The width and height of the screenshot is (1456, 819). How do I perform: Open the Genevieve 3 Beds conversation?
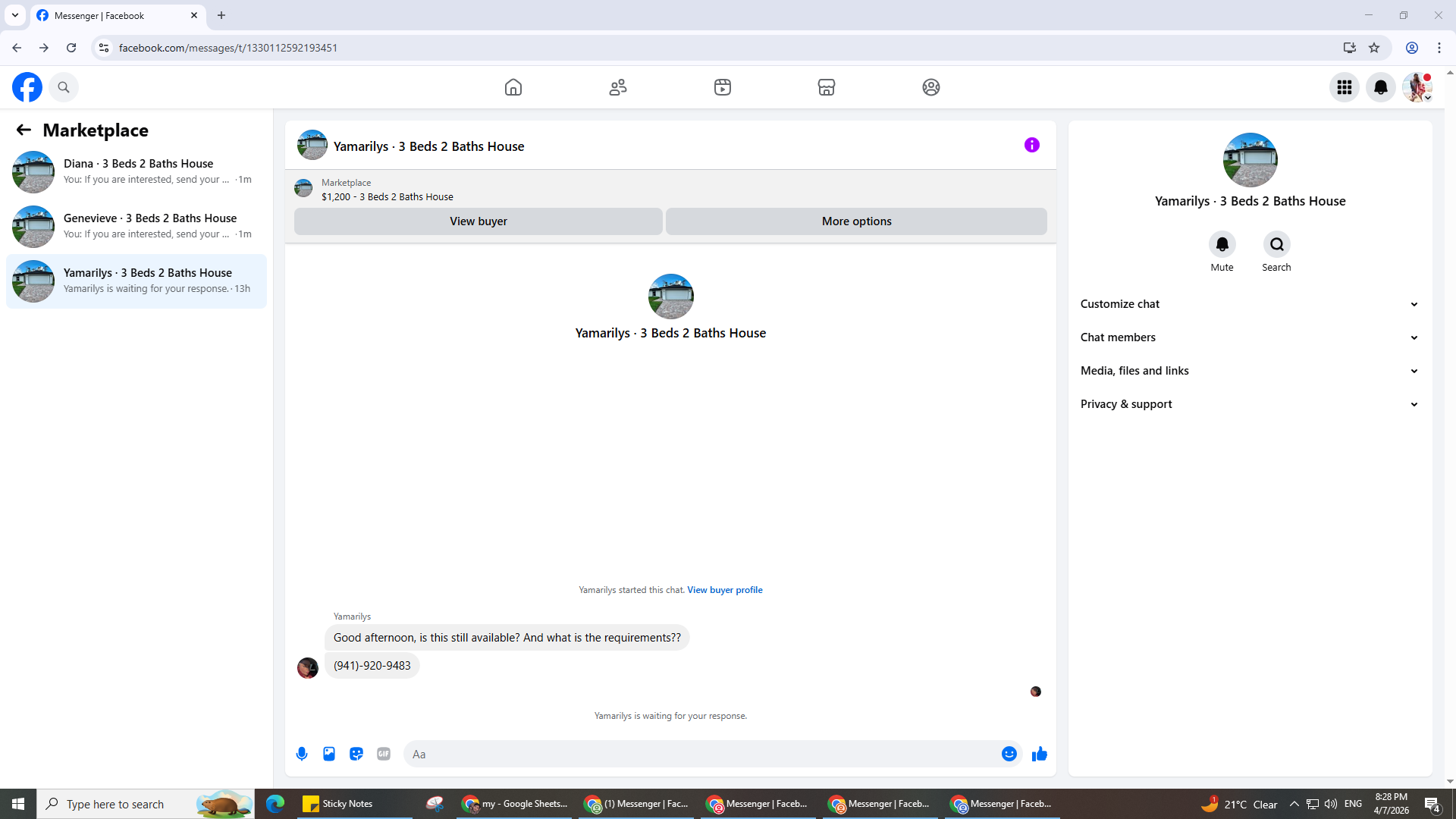(136, 226)
